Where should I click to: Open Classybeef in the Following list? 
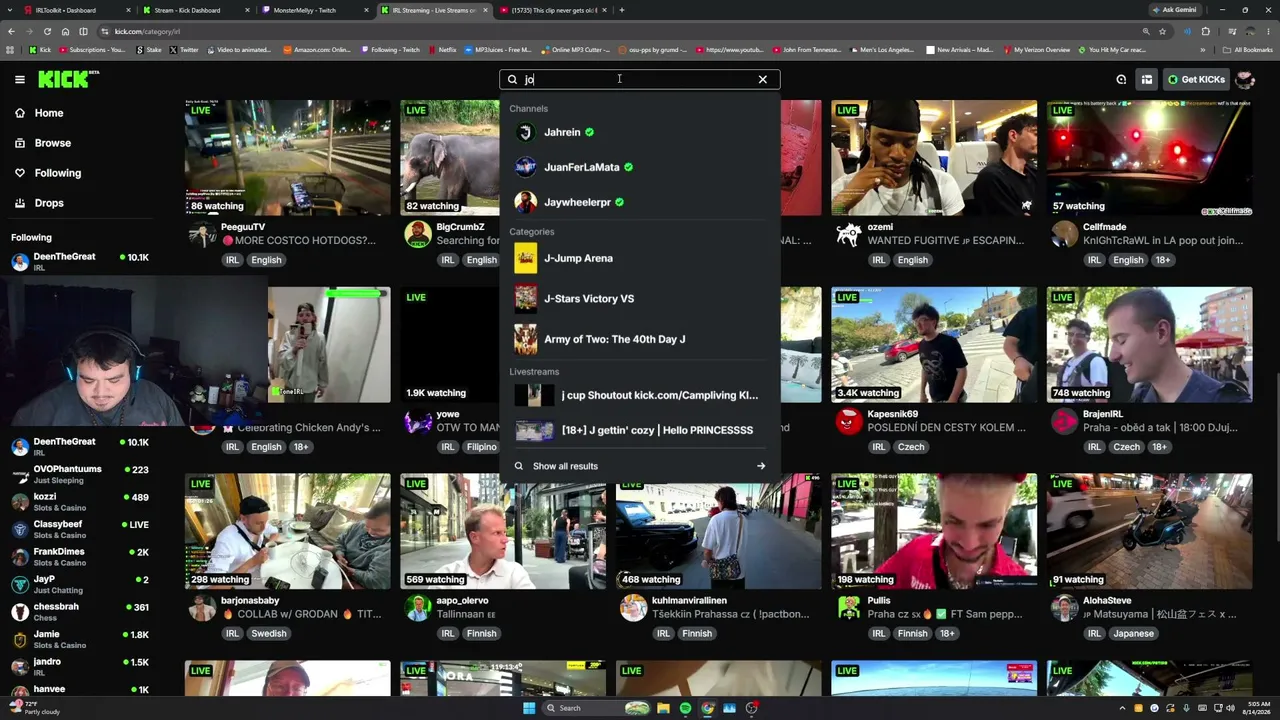click(x=80, y=529)
